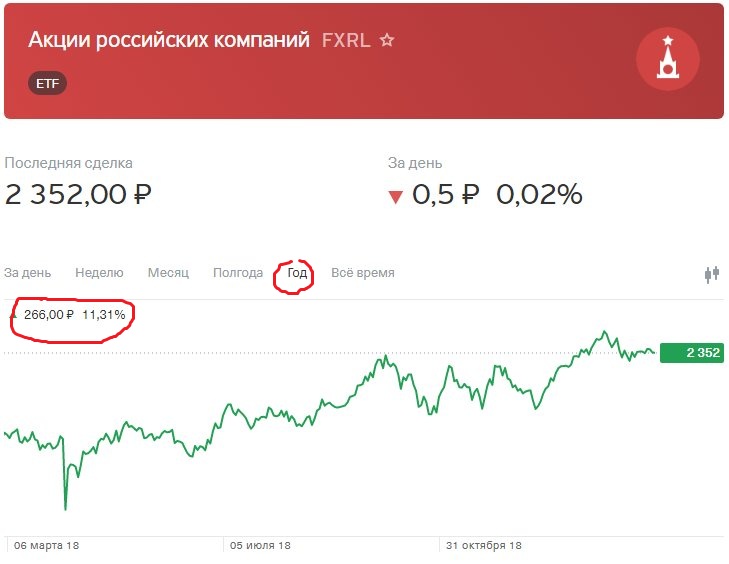Click the 'Акции российских компаний' title
This screenshot has height=564, width=729.
pyautogui.click(x=169, y=40)
